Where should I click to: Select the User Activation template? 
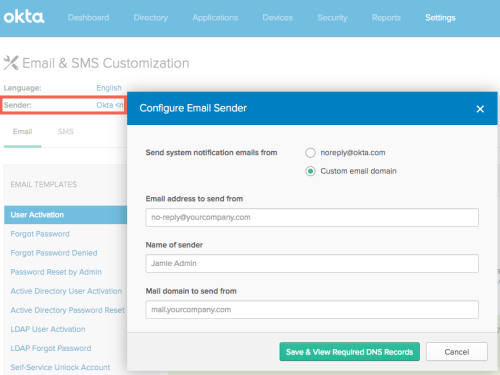(x=65, y=215)
